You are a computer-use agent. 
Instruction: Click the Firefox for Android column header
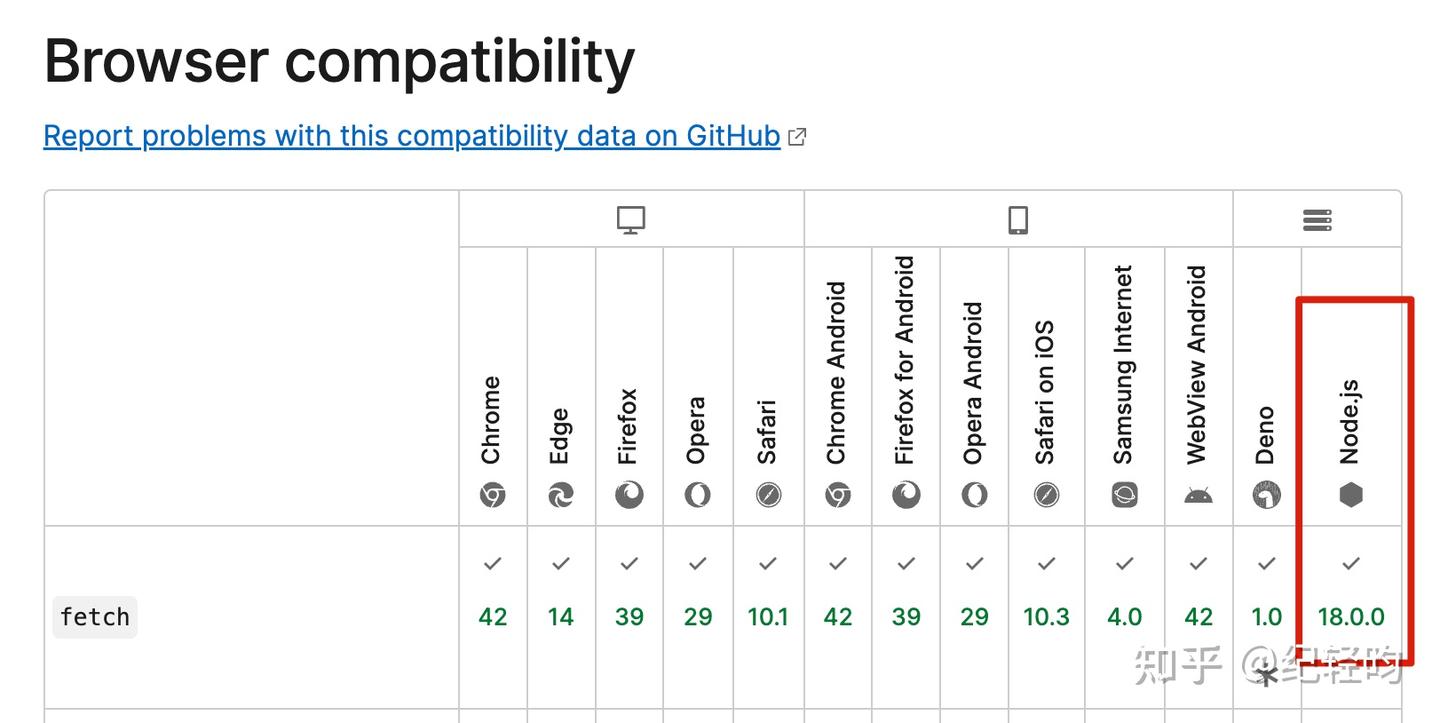pyautogui.click(x=905, y=360)
